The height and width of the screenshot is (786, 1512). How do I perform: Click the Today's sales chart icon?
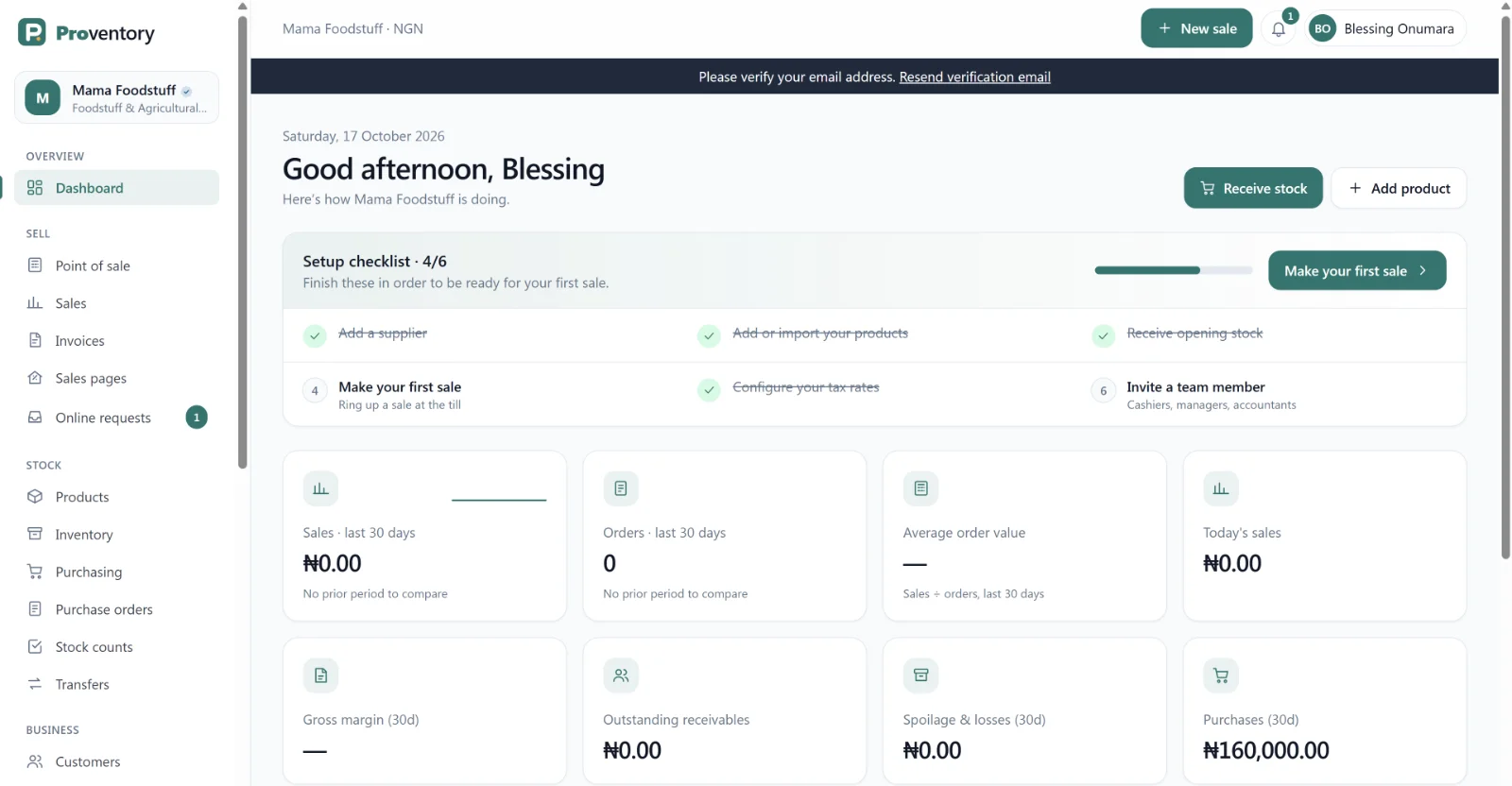click(1221, 488)
